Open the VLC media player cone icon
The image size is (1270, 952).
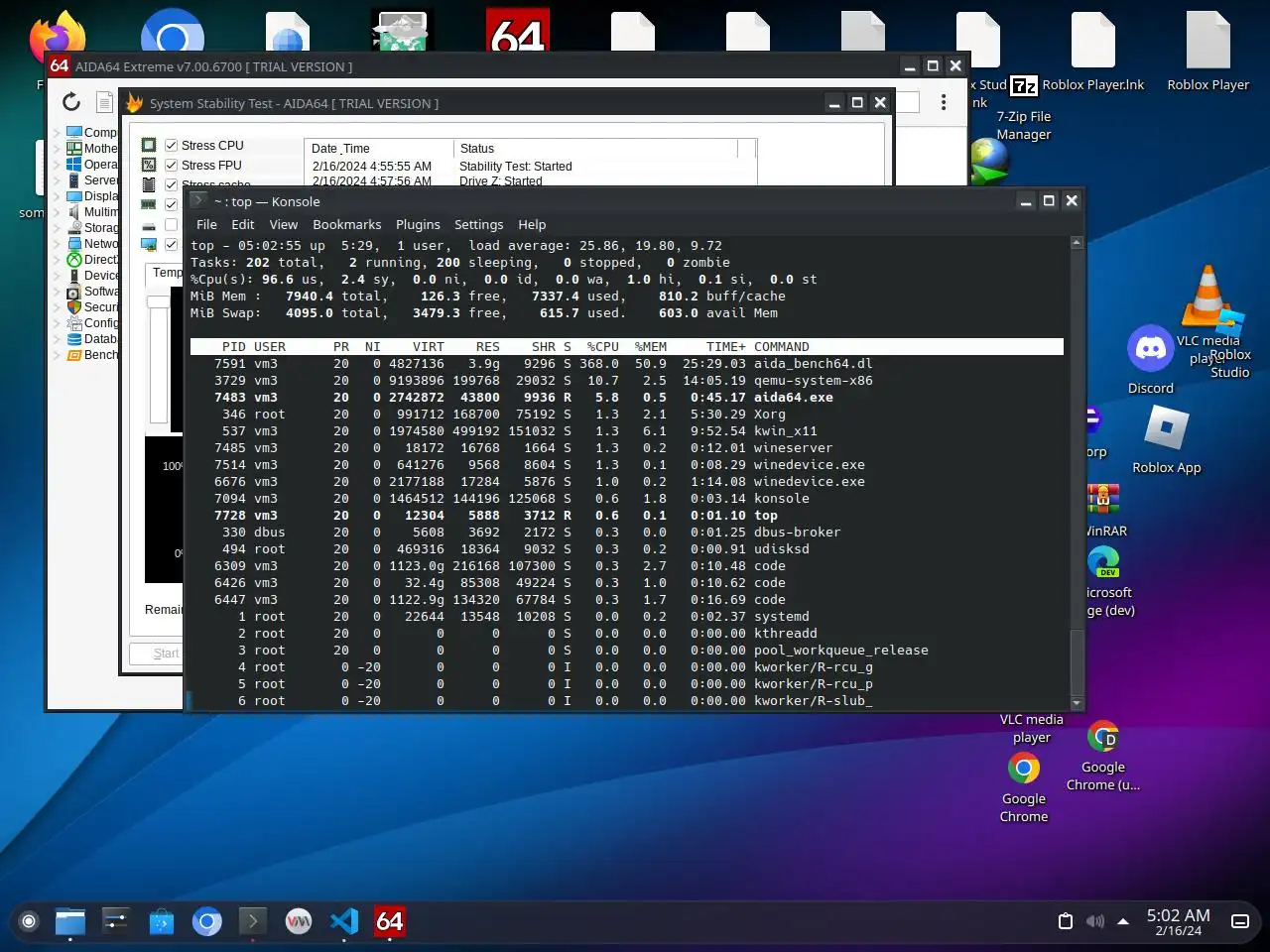coord(1208,296)
